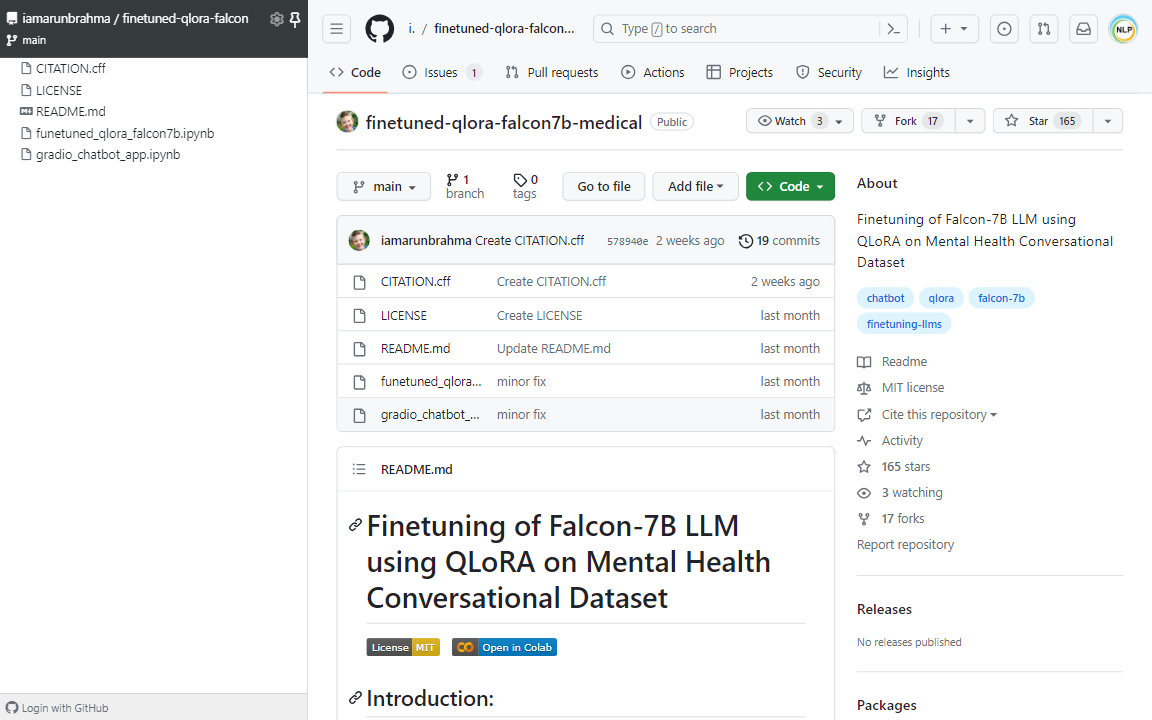Toggle Watch on this repository
Viewport: 1152px width, 720px height.
click(x=789, y=121)
